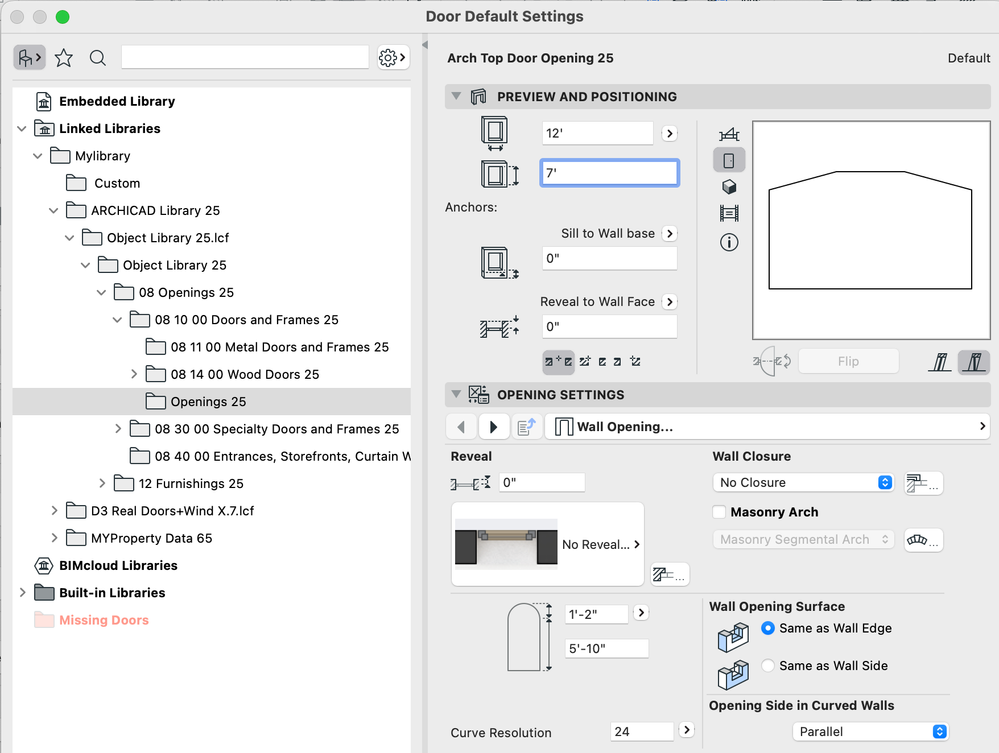Screen dimensions: 999x753
Task: Expand 12 Furnishings 25 folder
Action: coord(102,484)
